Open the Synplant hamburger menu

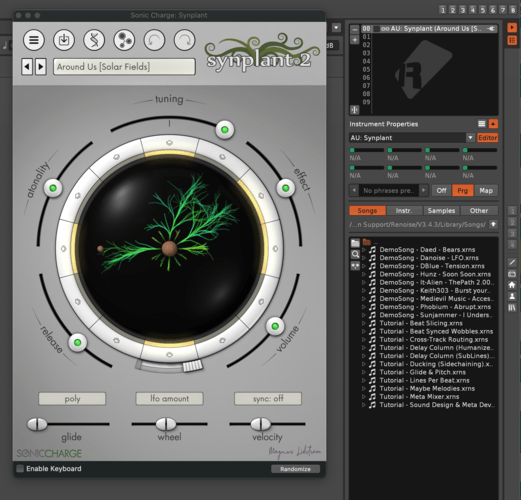(x=34, y=40)
